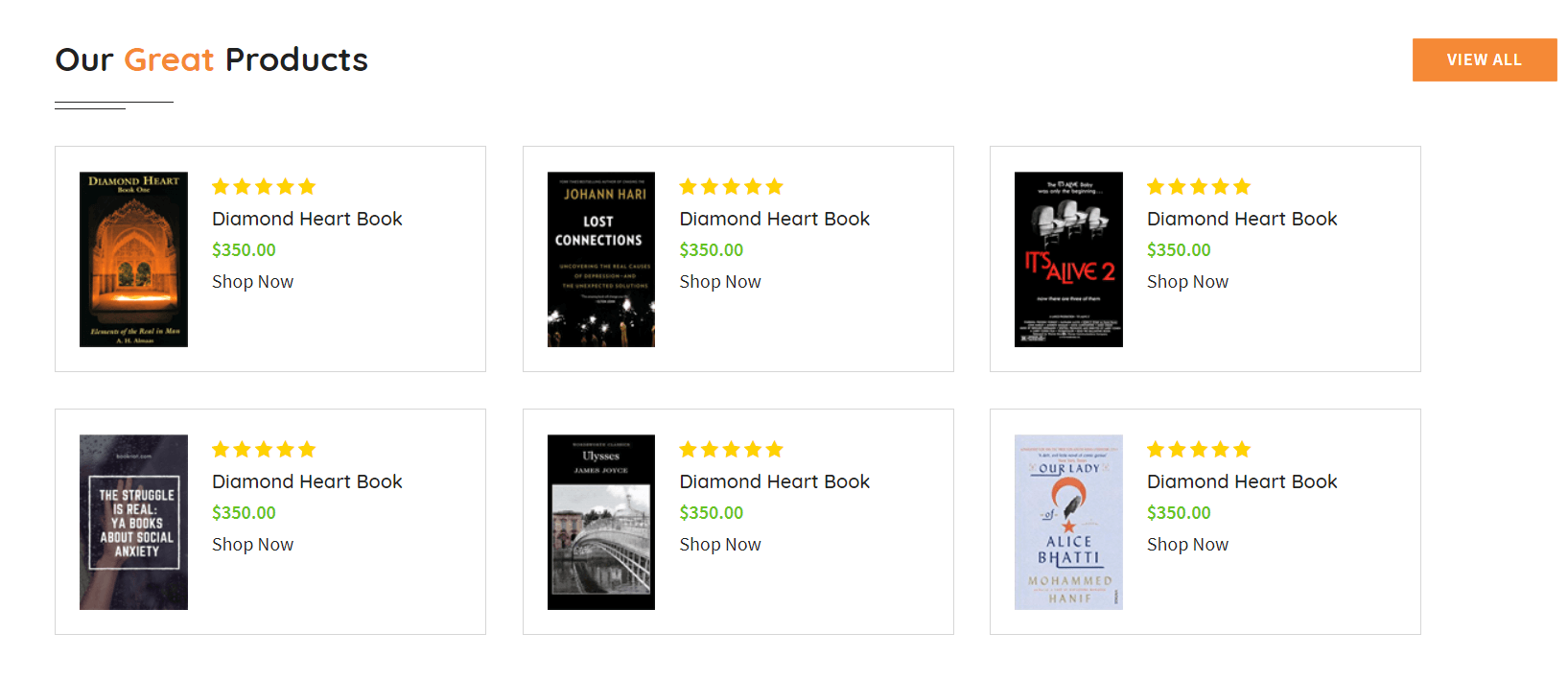Click the title next to Ulysses cover
The image size is (1568, 680).
pos(774,481)
